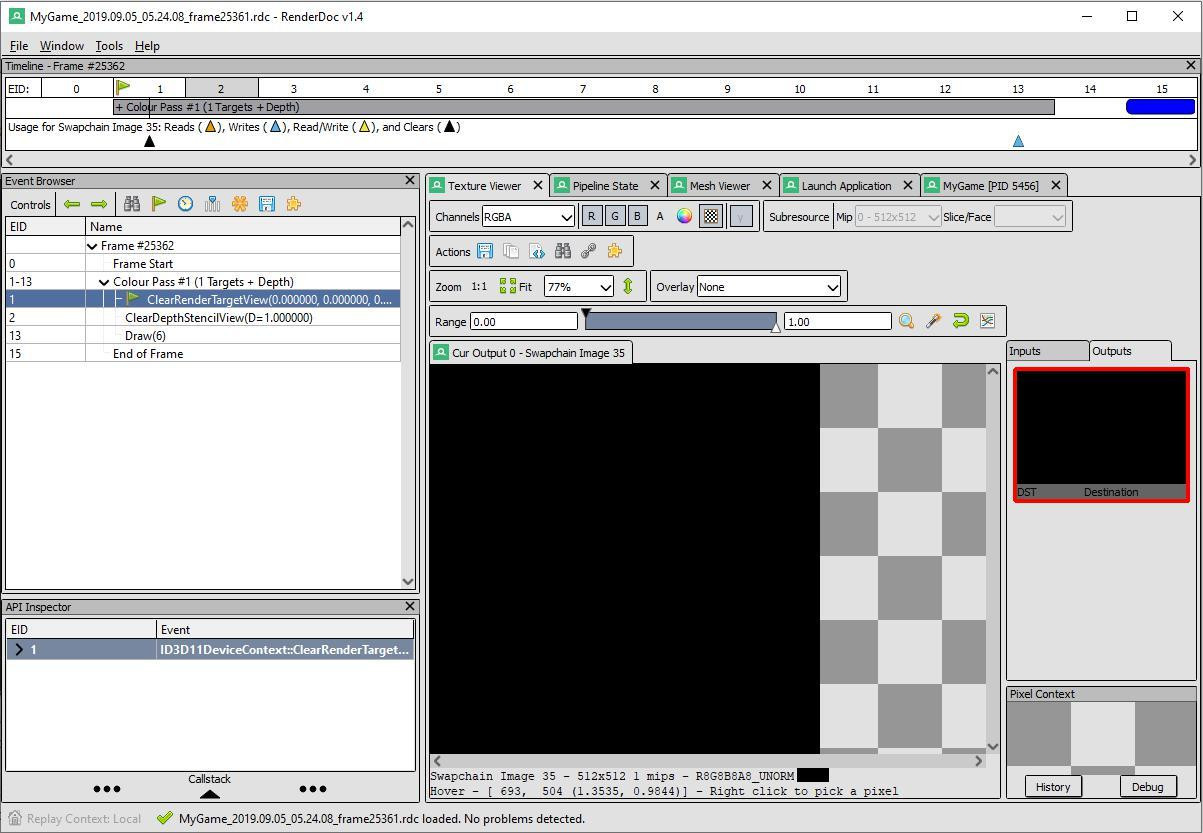Viewport: 1203px width, 833px height.
Task: Click the History button in Pixel Context
Action: [x=1052, y=787]
